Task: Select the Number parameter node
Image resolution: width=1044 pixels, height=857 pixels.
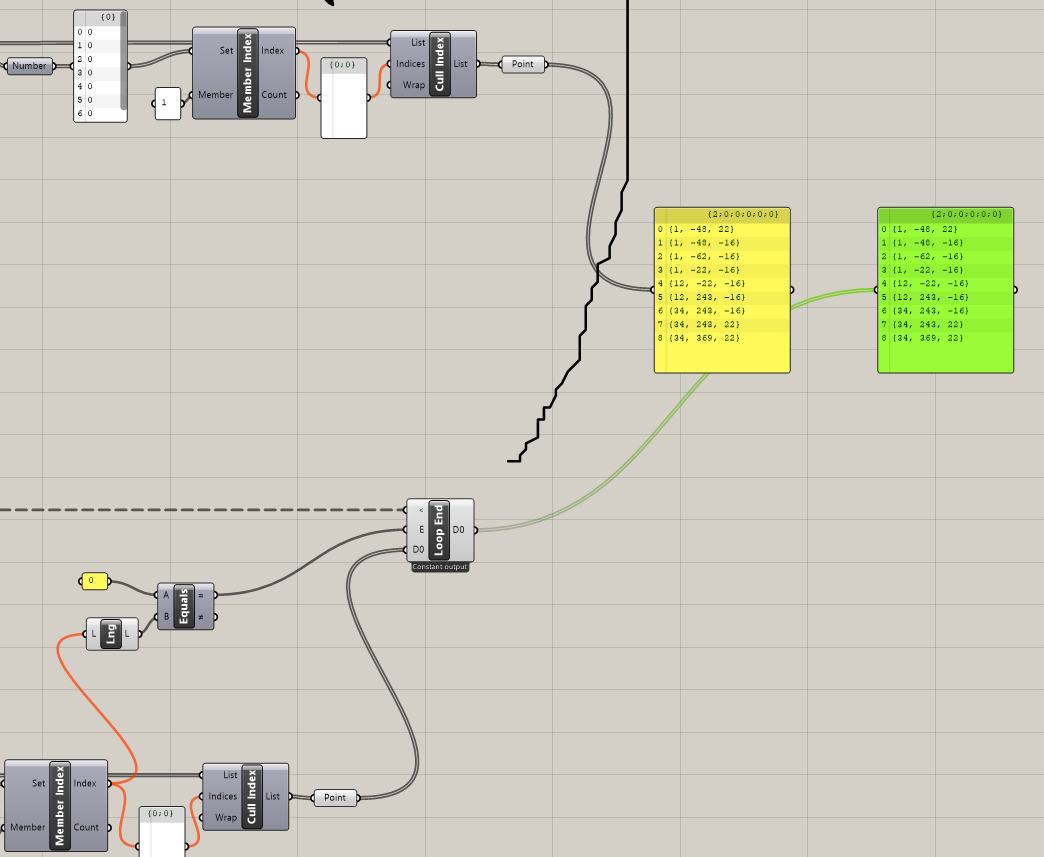Action: coord(29,65)
